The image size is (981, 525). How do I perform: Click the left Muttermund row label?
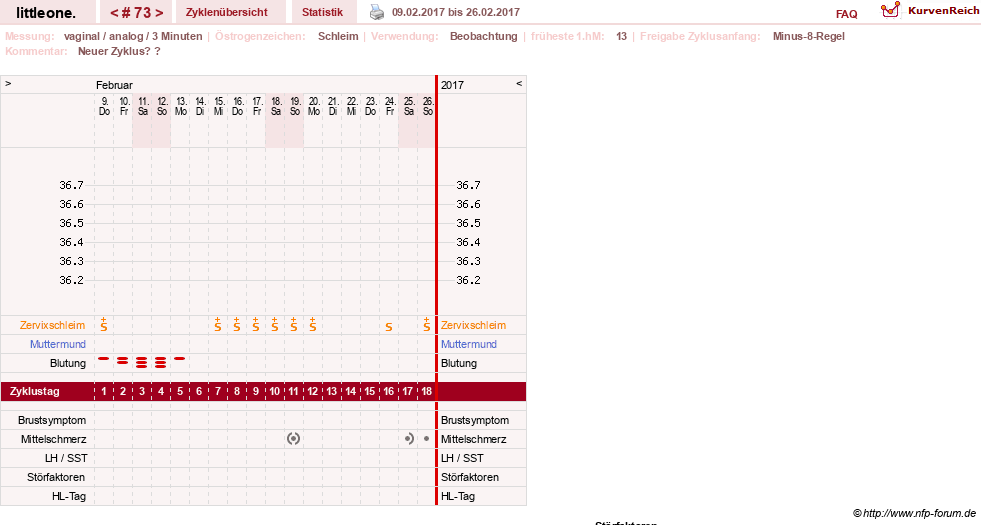(58, 344)
